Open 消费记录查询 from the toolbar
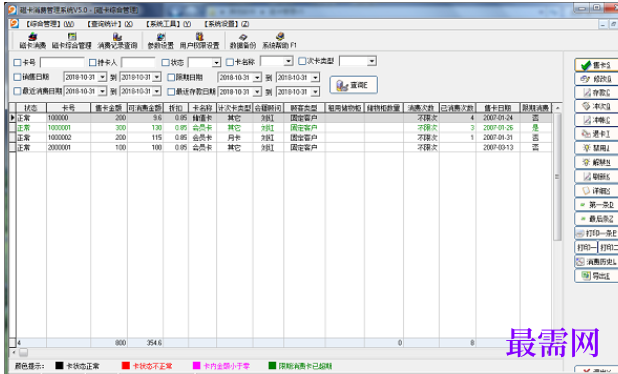Image resolution: width=618 pixels, height=374 pixels. (x=117, y=41)
